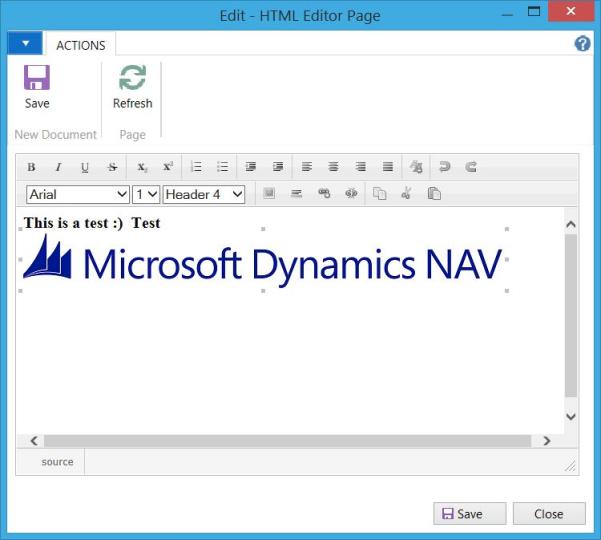Toggle bold formatting

pos(31,167)
